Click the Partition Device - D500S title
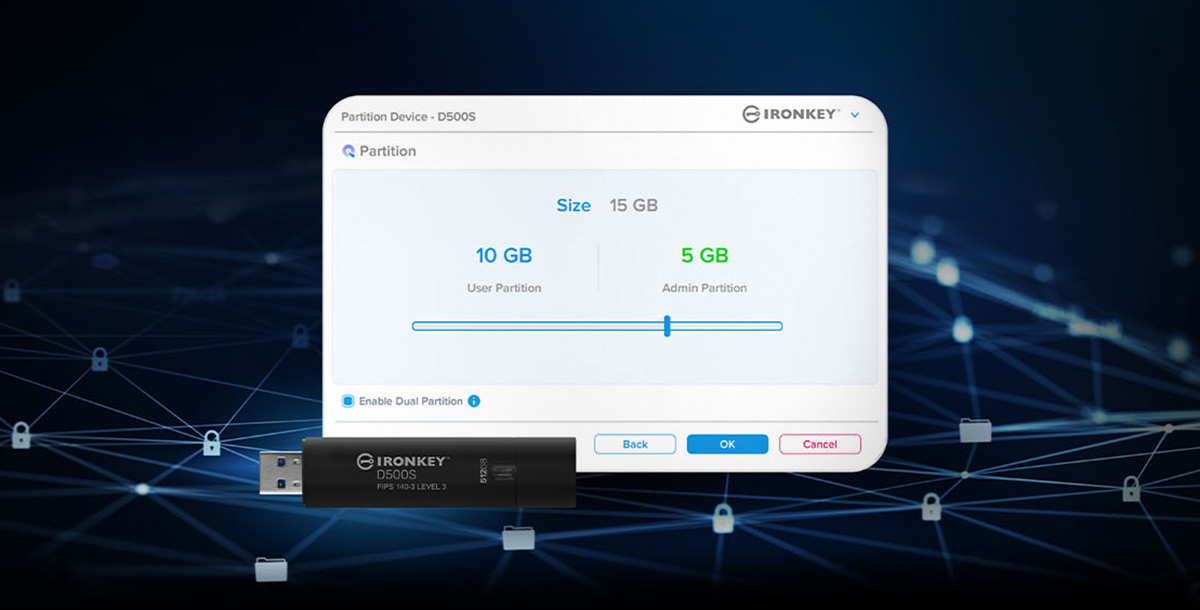The width and height of the screenshot is (1200, 610). coord(408,117)
